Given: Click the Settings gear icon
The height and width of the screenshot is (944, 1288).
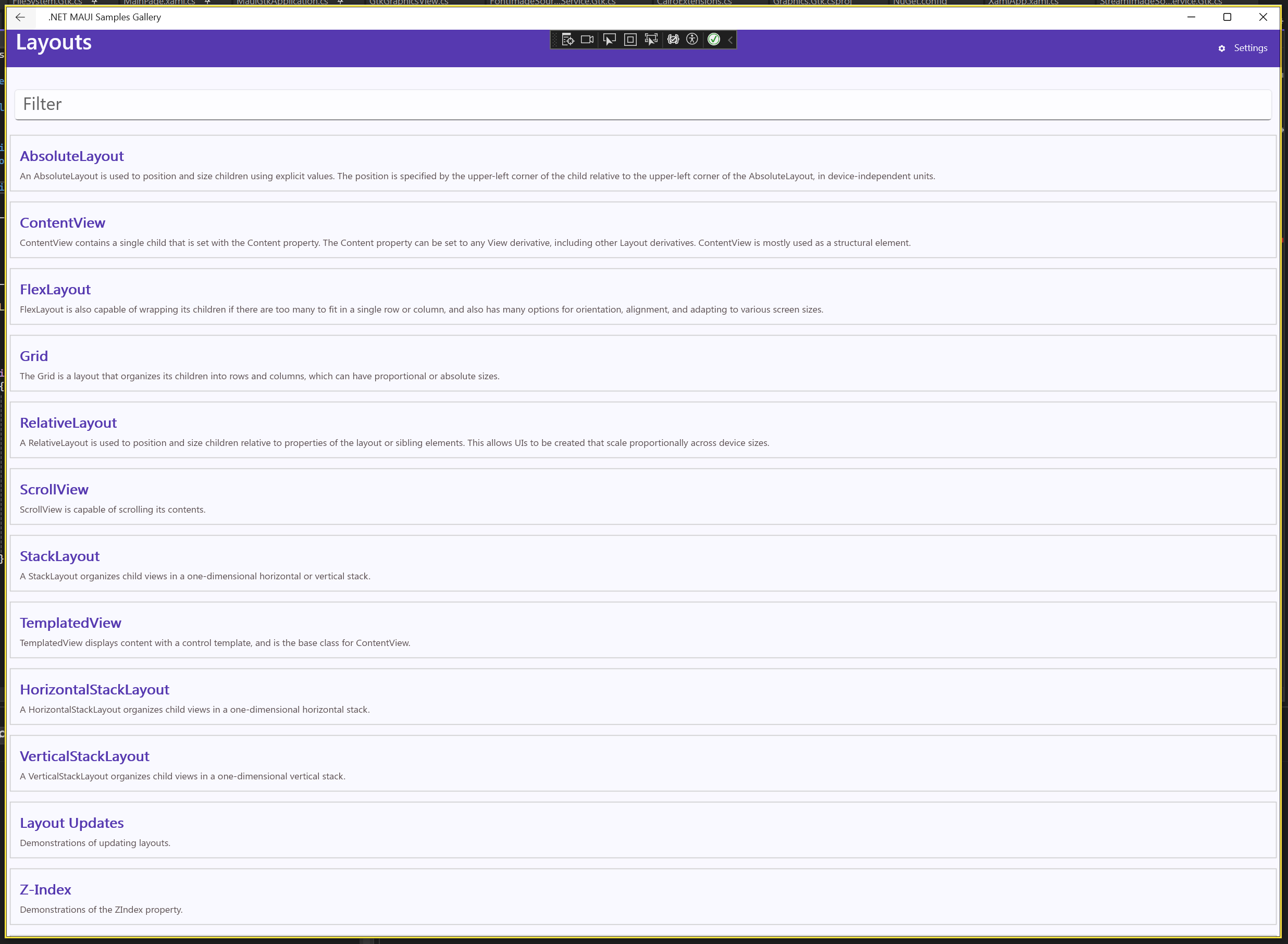Looking at the screenshot, I should pos(1222,48).
